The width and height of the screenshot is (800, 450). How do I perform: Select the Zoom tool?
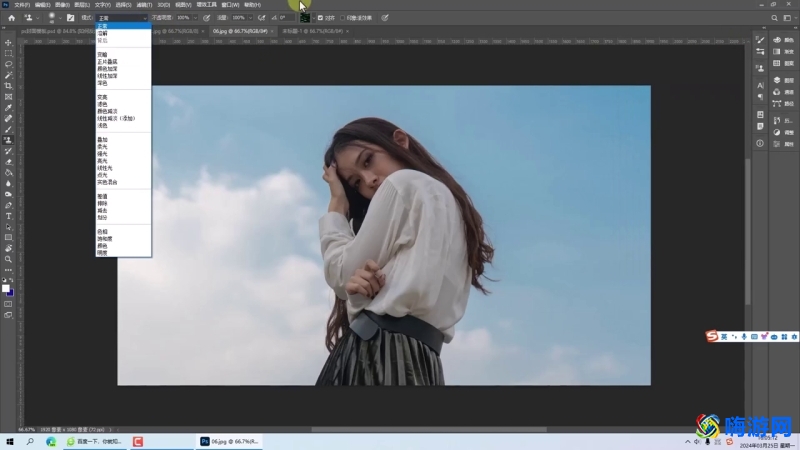(x=8, y=259)
